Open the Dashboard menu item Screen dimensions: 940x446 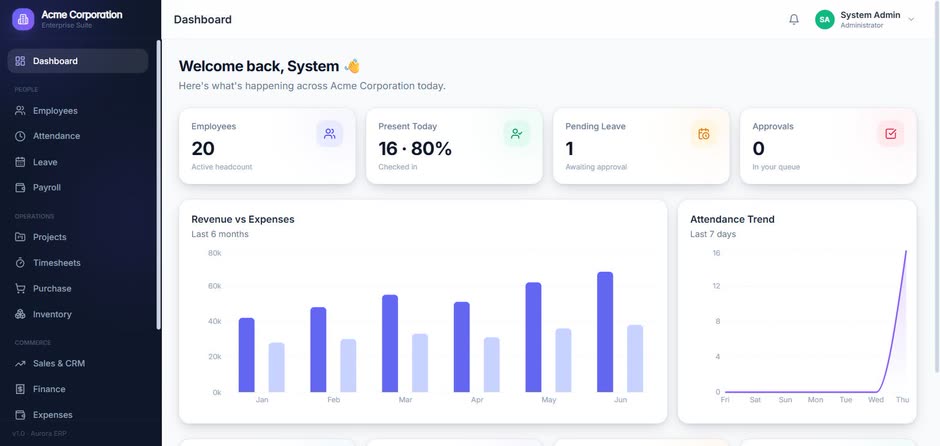pyautogui.click(x=78, y=61)
